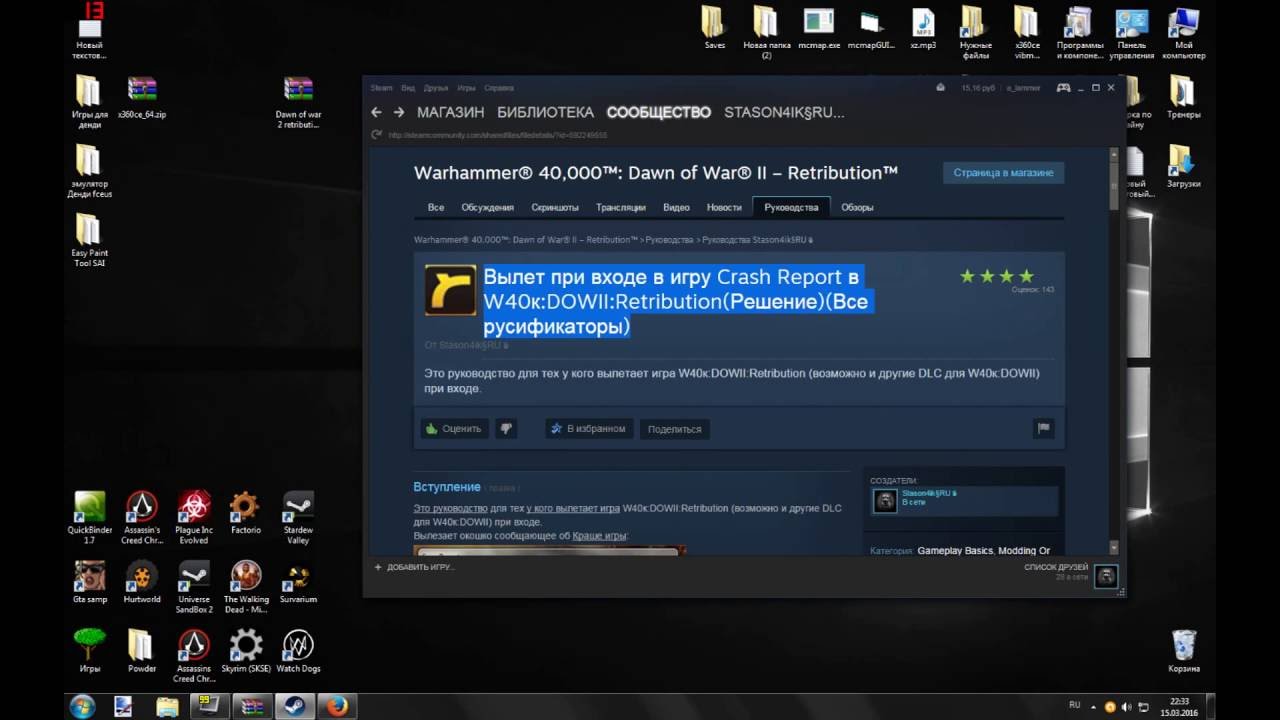Click Поделиться share button
Image resolution: width=1280 pixels, height=720 pixels.
(x=675, y=429)
